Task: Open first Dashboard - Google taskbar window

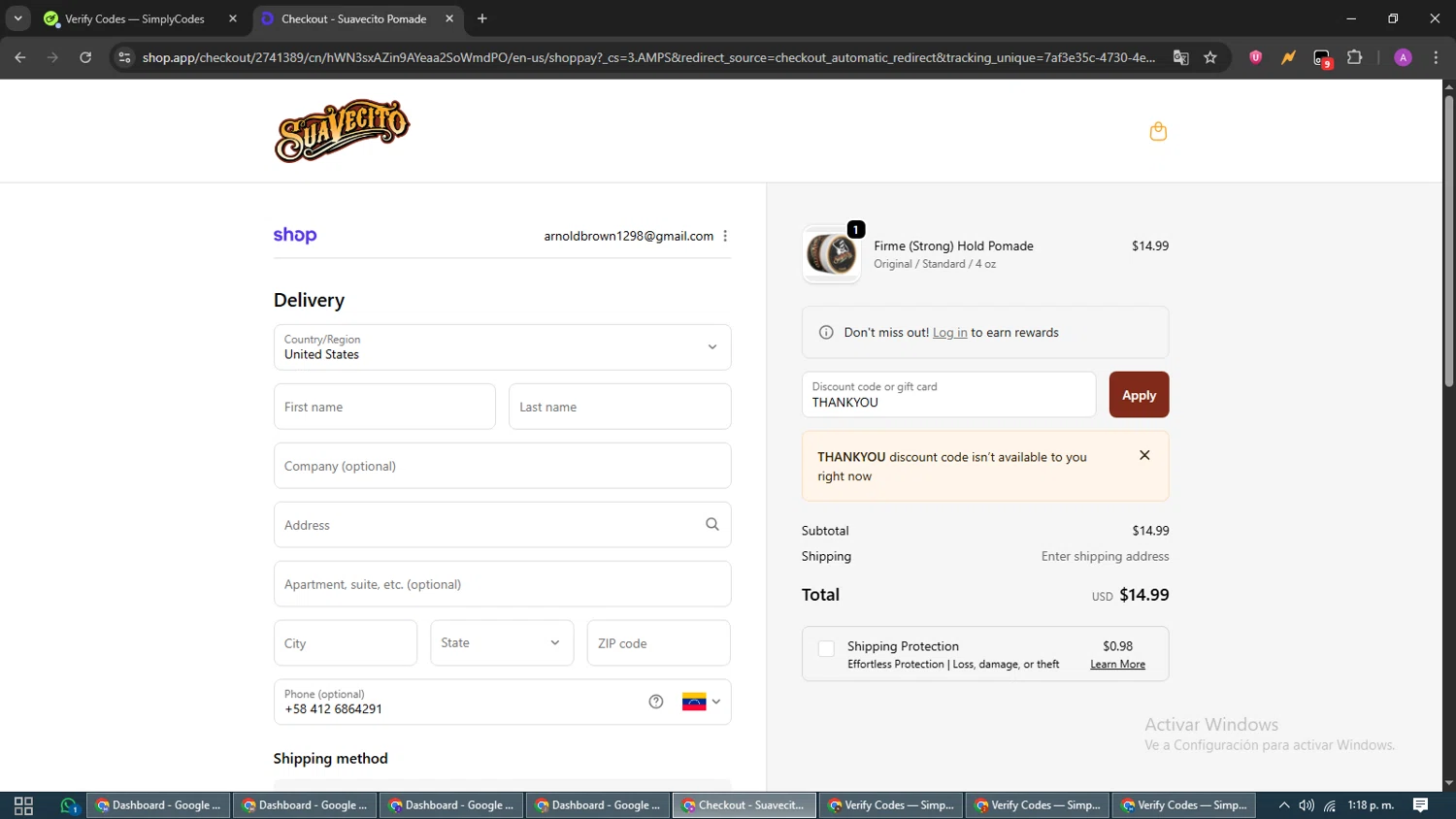Action: pos(159,805)
